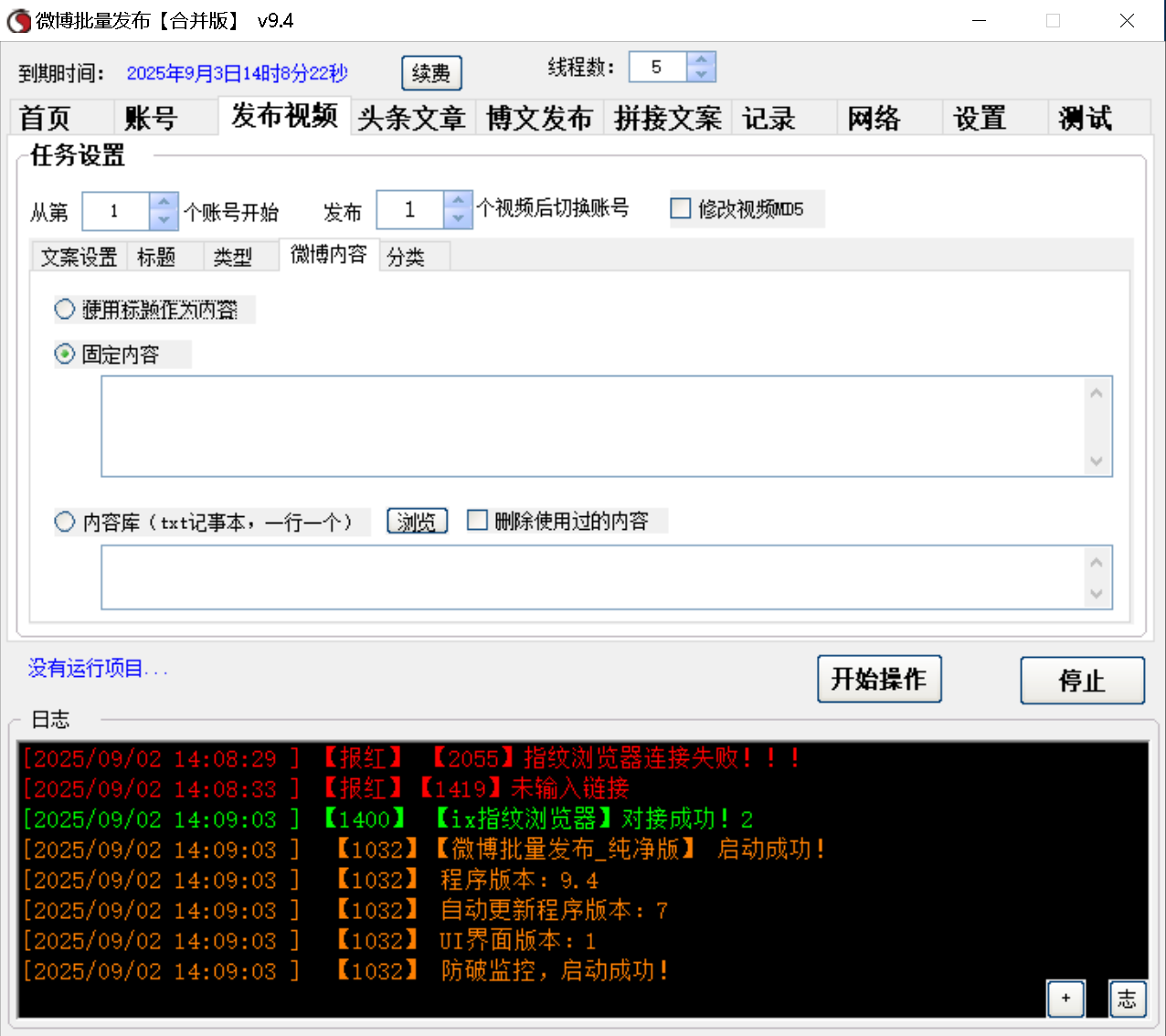Image resolution: width=1166 pixels, height=1036 pixels.
Task: Click the 续费 renewal button
Action: 431,73
